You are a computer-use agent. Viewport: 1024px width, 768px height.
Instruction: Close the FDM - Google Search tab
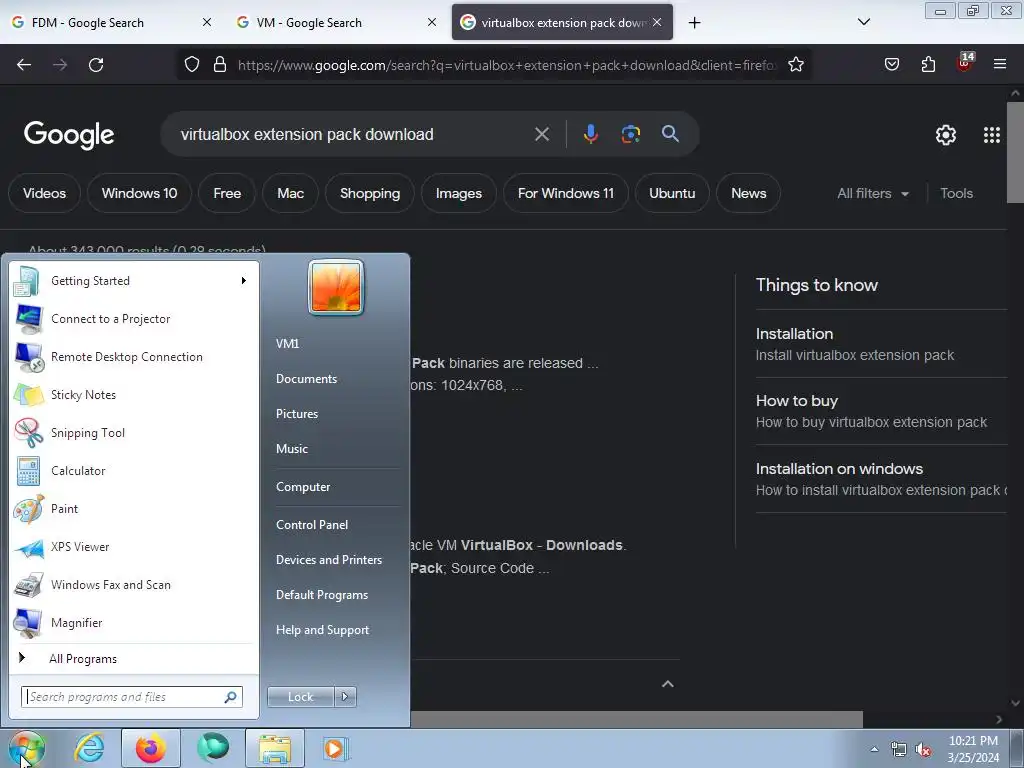coord(207,22)
